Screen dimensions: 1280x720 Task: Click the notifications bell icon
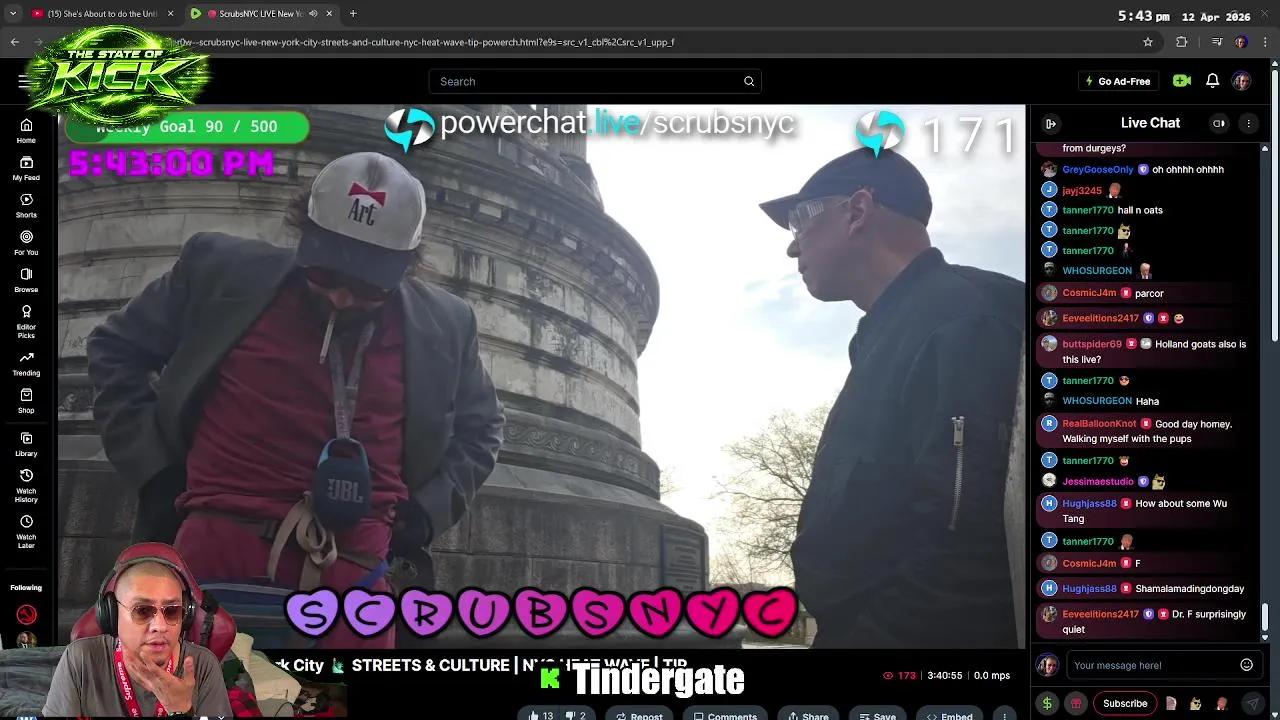click(x=1212, y=81)
